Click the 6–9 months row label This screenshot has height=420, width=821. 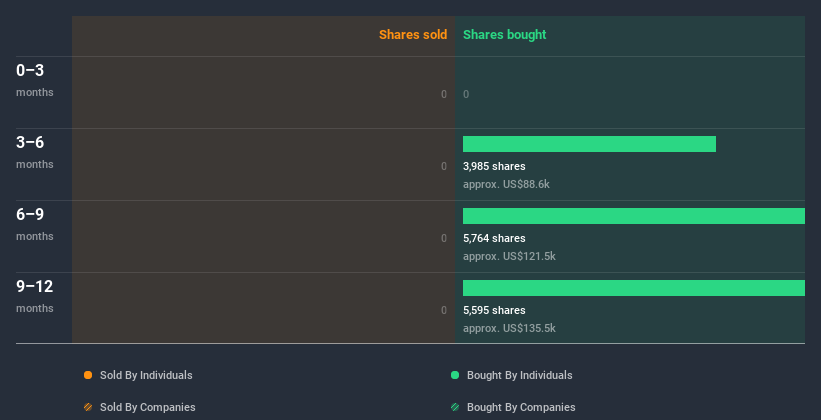(x=35, y=224)
